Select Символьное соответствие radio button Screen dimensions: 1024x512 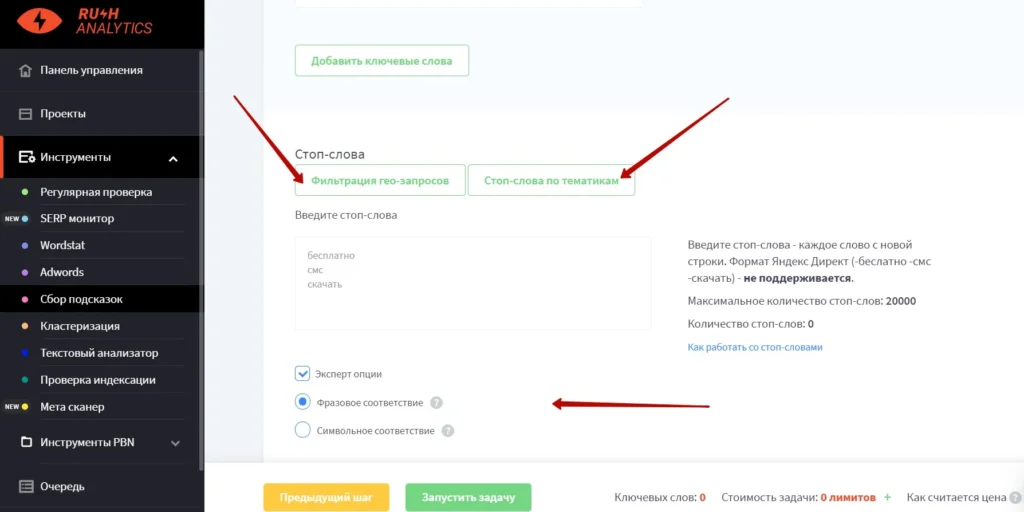302,430
